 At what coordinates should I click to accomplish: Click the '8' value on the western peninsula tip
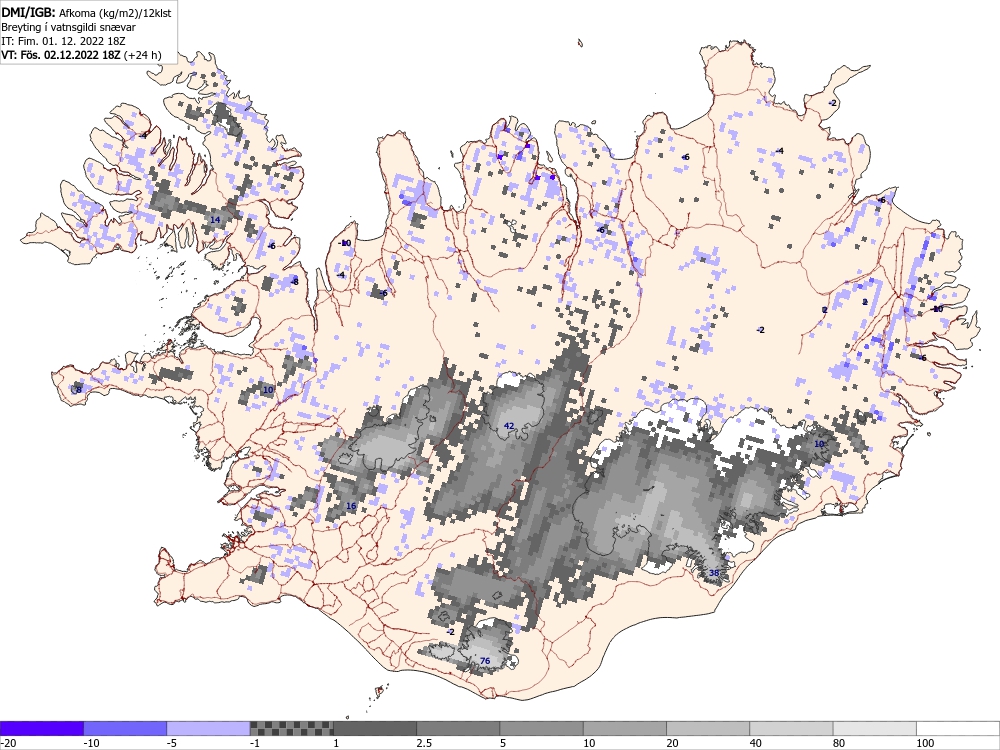click(78, 390)
